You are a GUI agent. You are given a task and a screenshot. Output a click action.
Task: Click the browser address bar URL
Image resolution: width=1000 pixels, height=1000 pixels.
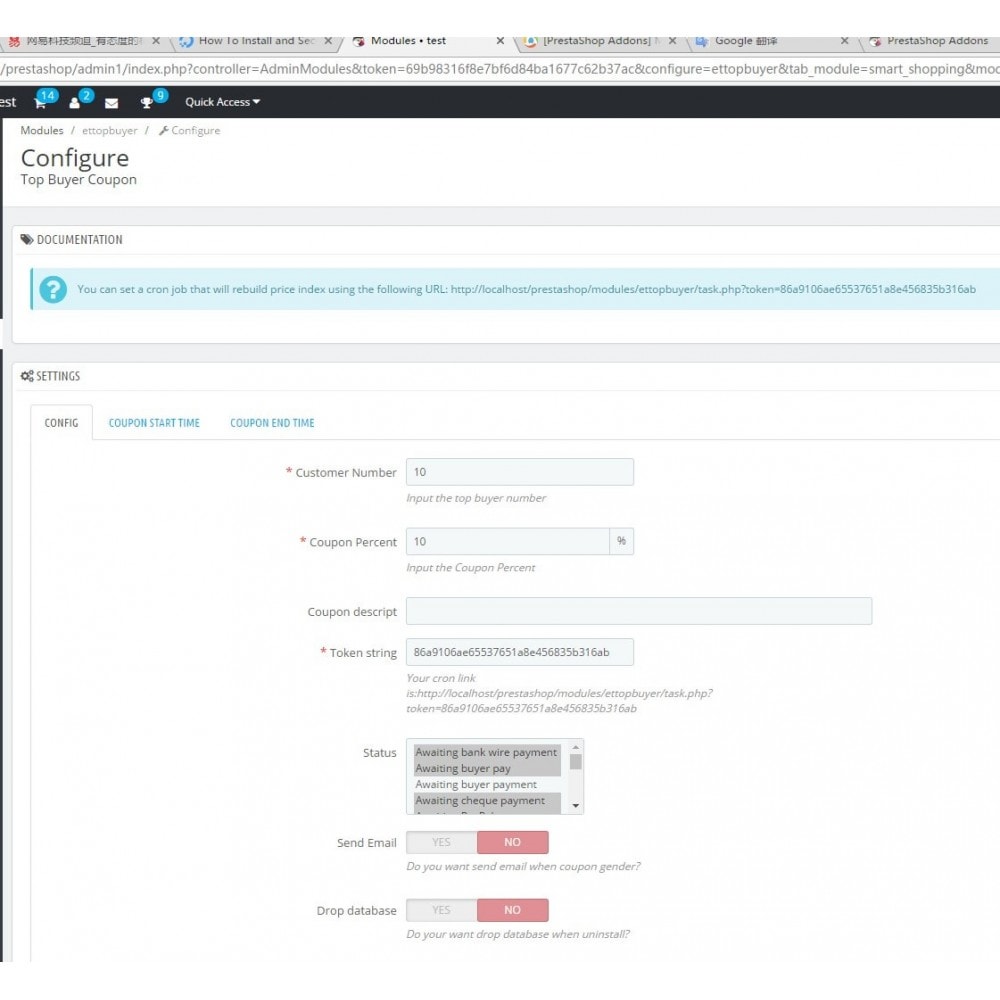[500, 69]
